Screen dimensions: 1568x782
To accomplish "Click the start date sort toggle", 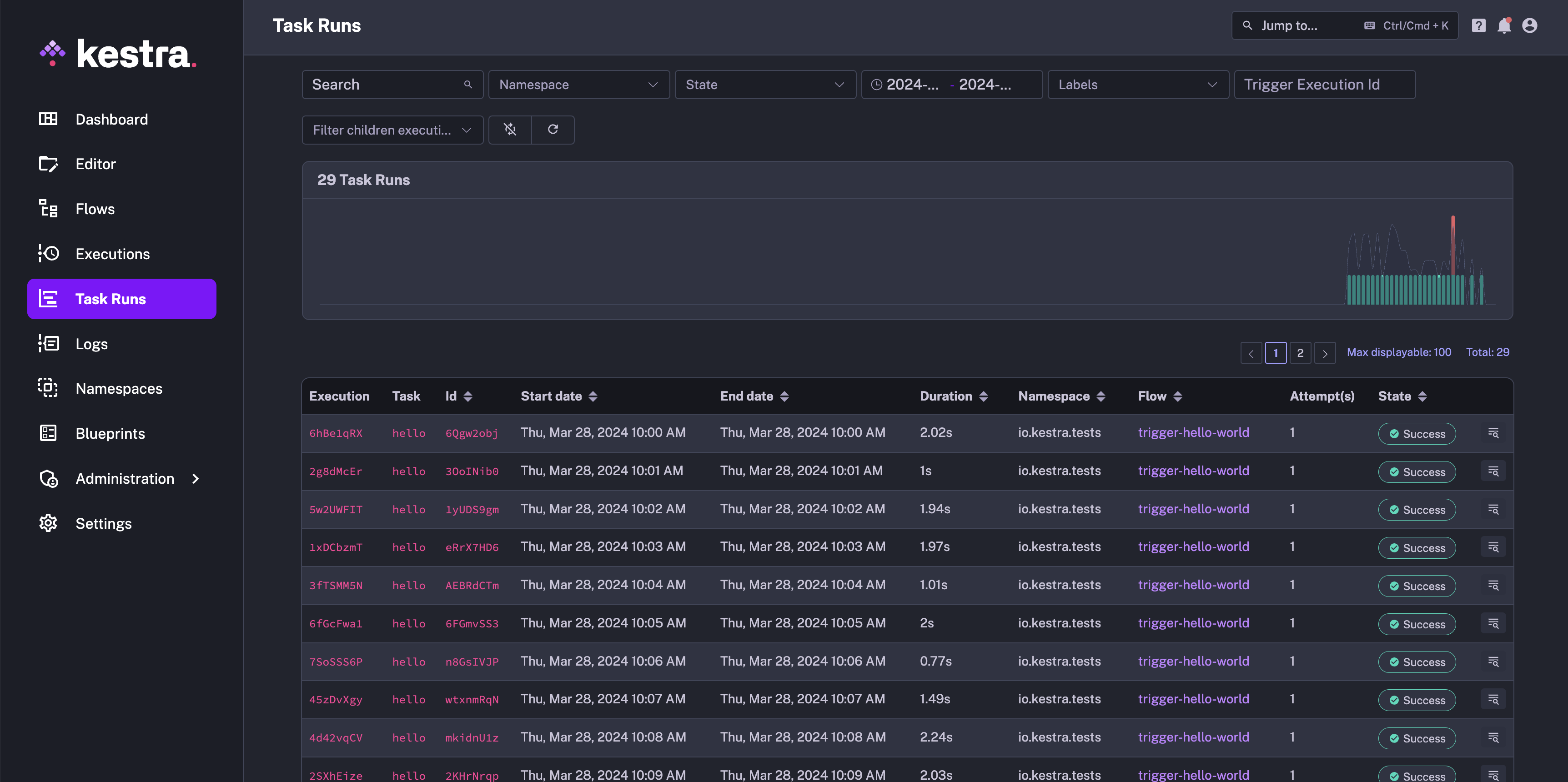I will 593,396.
